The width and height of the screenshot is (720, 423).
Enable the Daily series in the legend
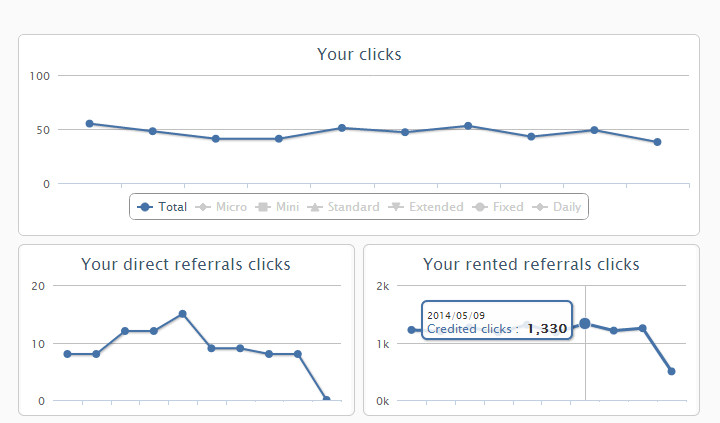point(559,207)
